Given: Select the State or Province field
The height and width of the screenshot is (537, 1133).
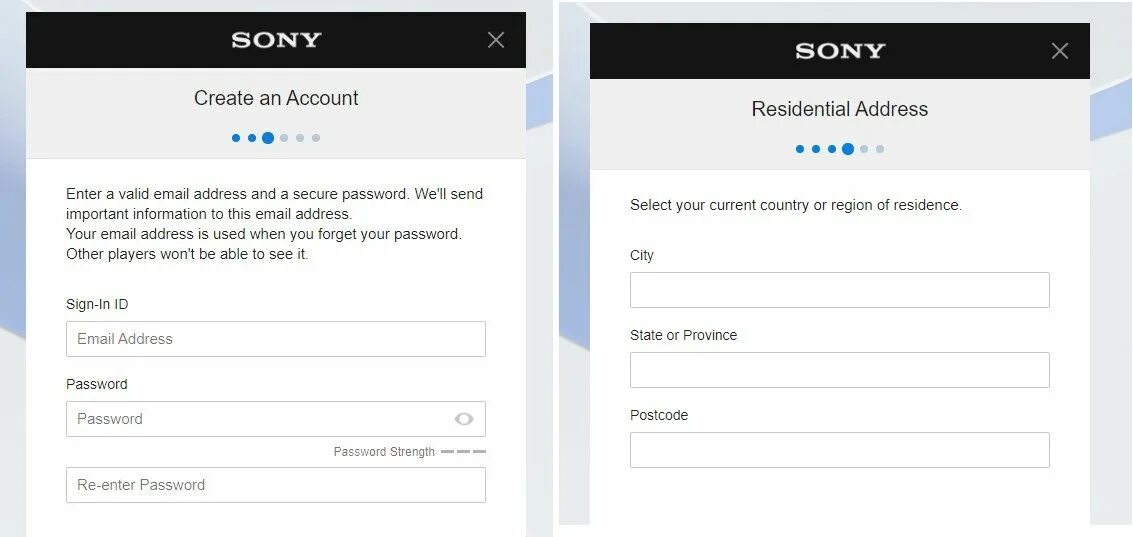Looking at the screenshot, I should coord(840,370).
